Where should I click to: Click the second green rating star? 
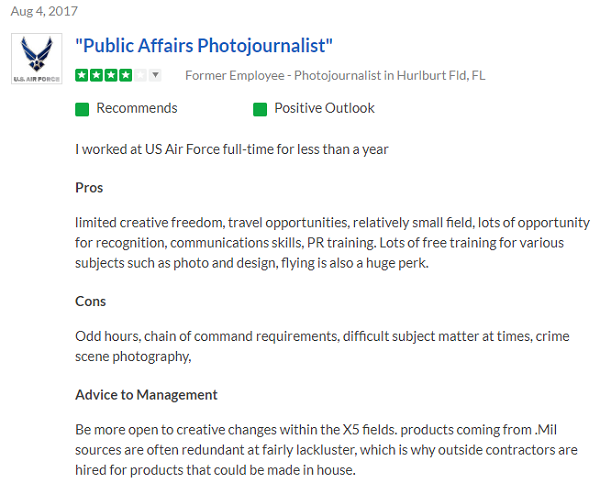tap(95, 75)
